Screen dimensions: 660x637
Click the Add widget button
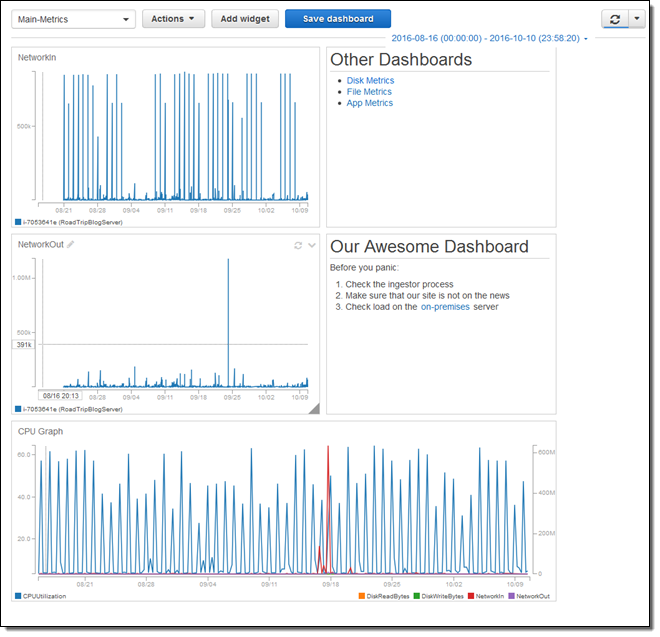pos(244,19)
